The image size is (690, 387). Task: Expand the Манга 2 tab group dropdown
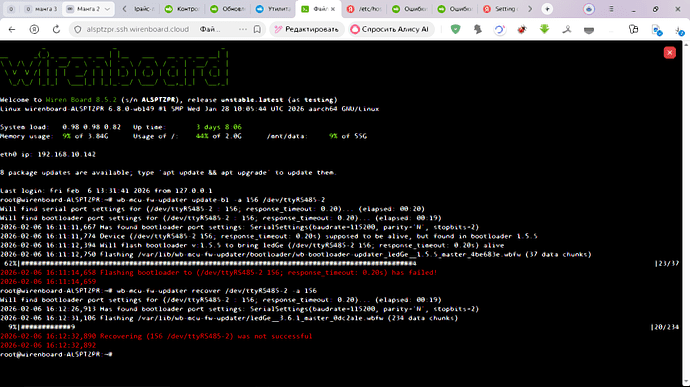tap(107, 9)
